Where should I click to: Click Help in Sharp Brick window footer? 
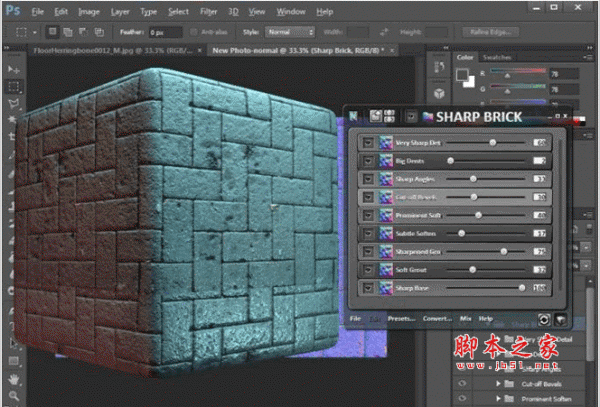(x=486, y=319)
